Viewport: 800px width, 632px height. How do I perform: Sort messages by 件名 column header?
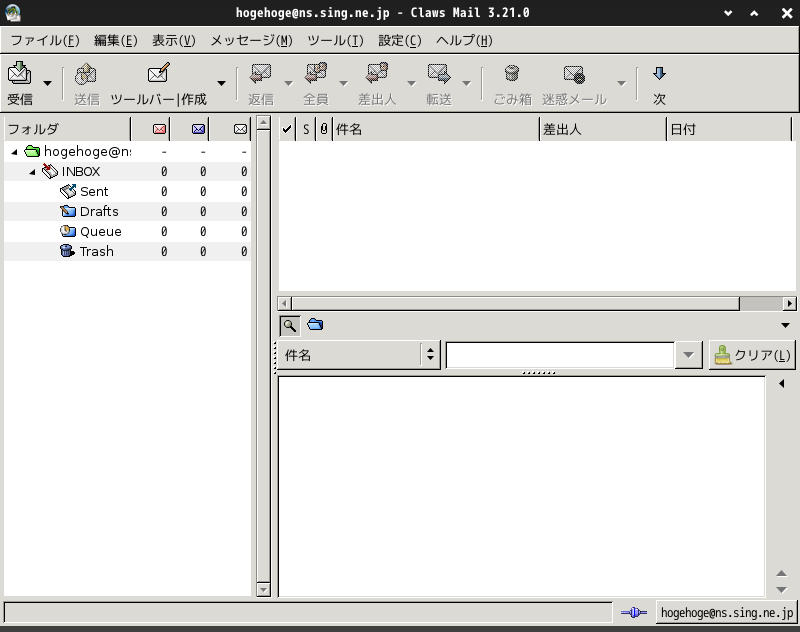pyautogui.click(x=436, y=129)
